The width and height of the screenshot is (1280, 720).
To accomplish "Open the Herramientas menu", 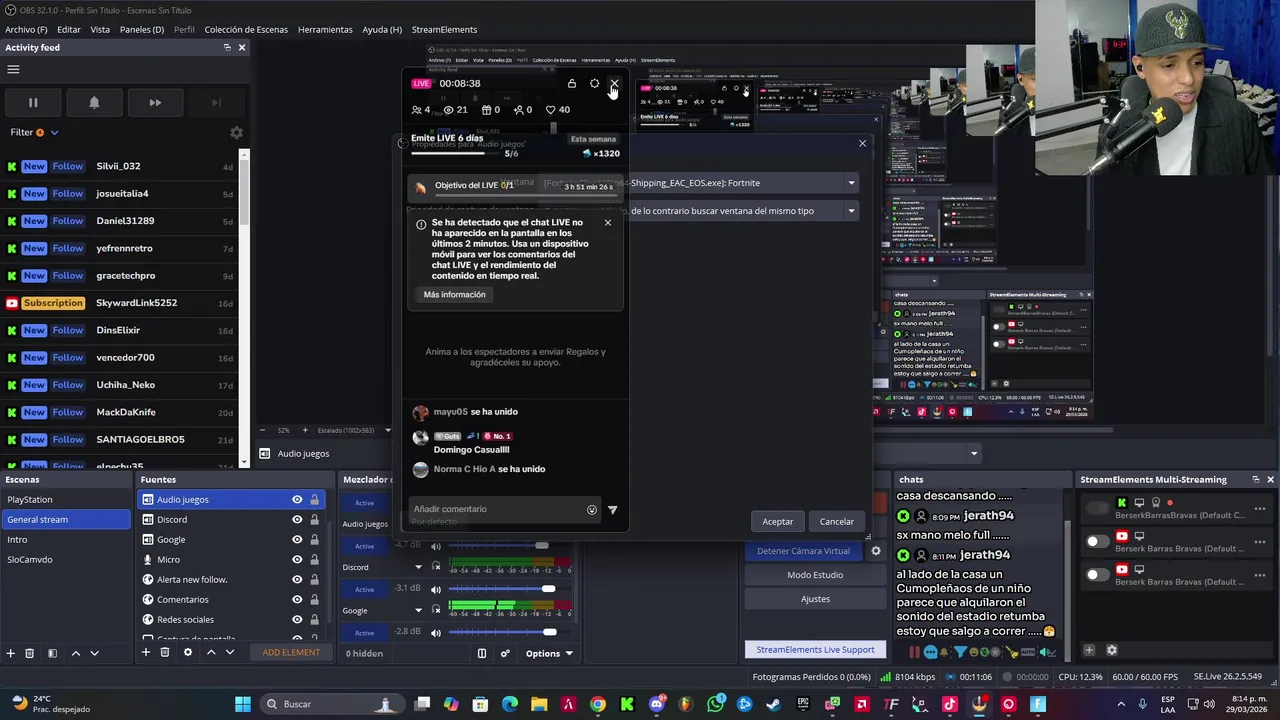I will [325, 29].
